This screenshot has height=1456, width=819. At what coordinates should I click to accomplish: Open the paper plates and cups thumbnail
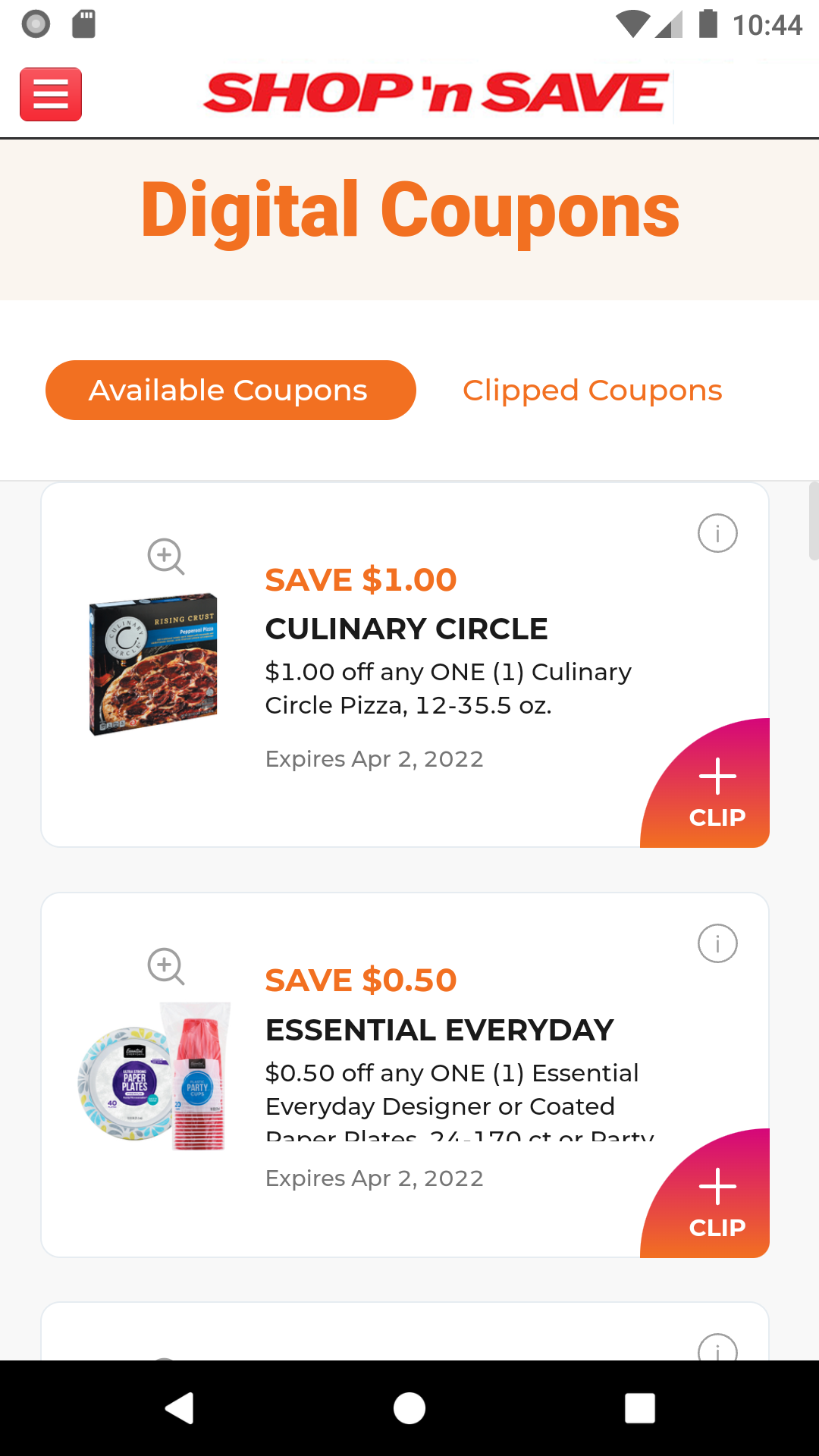click(x=155, y=1075)
